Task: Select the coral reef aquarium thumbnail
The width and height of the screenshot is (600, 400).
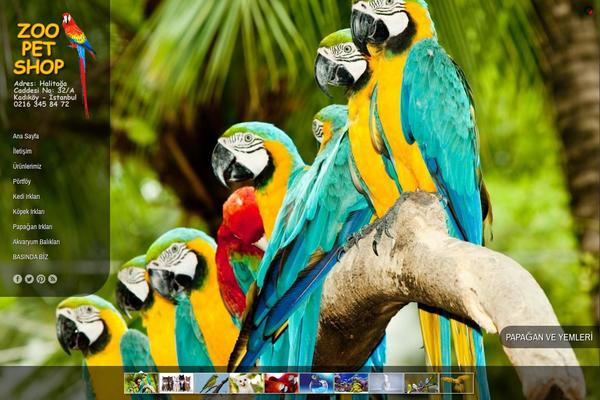Action: click(351, 383)
